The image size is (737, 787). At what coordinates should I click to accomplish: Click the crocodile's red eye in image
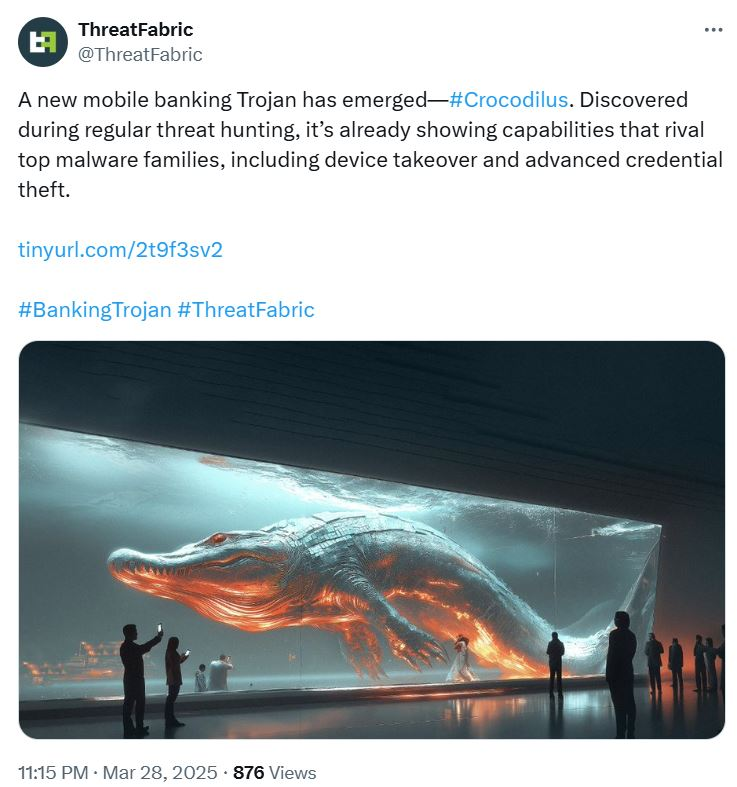click(219, 539)
